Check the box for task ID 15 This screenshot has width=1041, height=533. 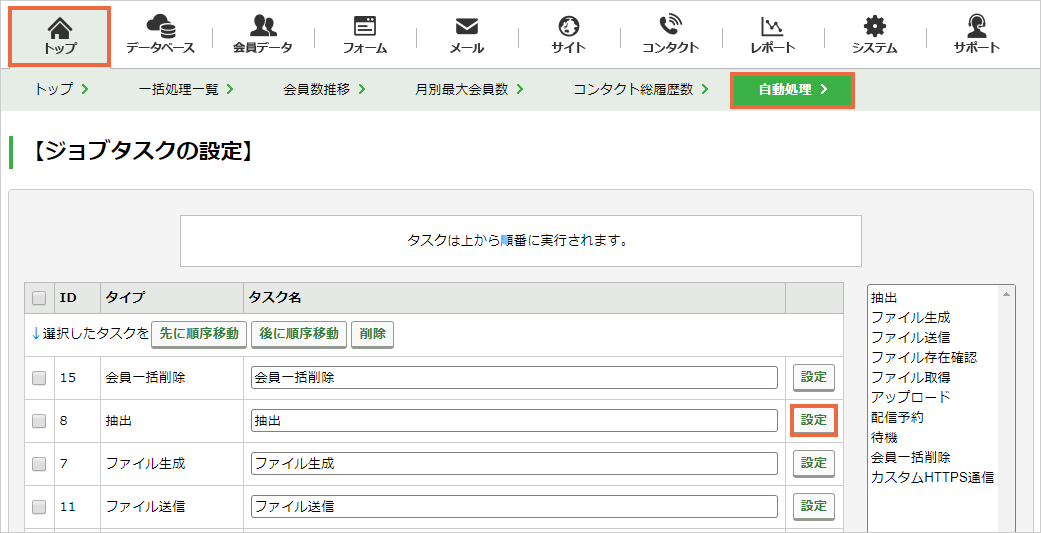[x=39, y=378]
